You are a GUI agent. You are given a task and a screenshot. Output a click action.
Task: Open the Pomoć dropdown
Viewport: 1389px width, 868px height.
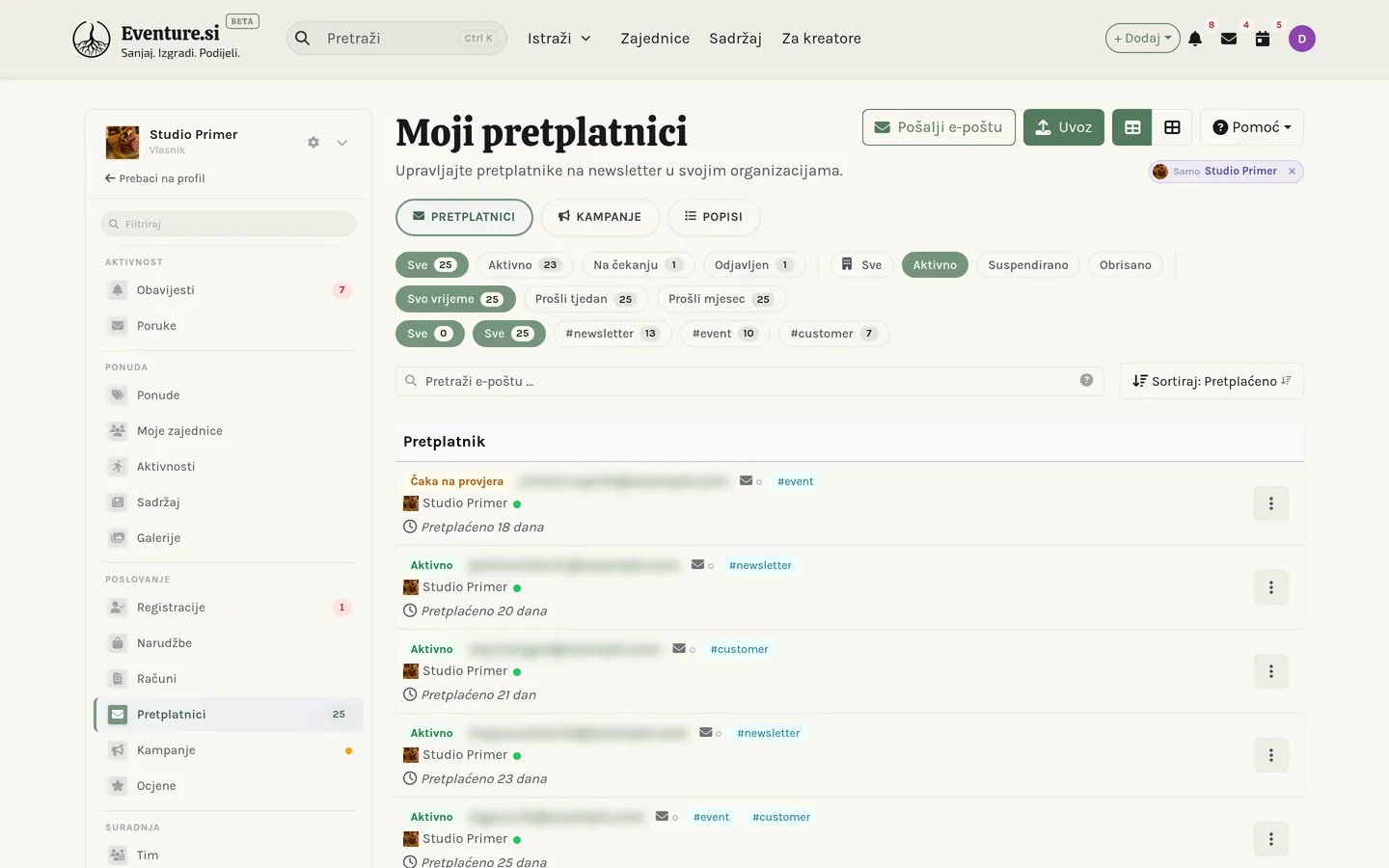[1252, 127]
